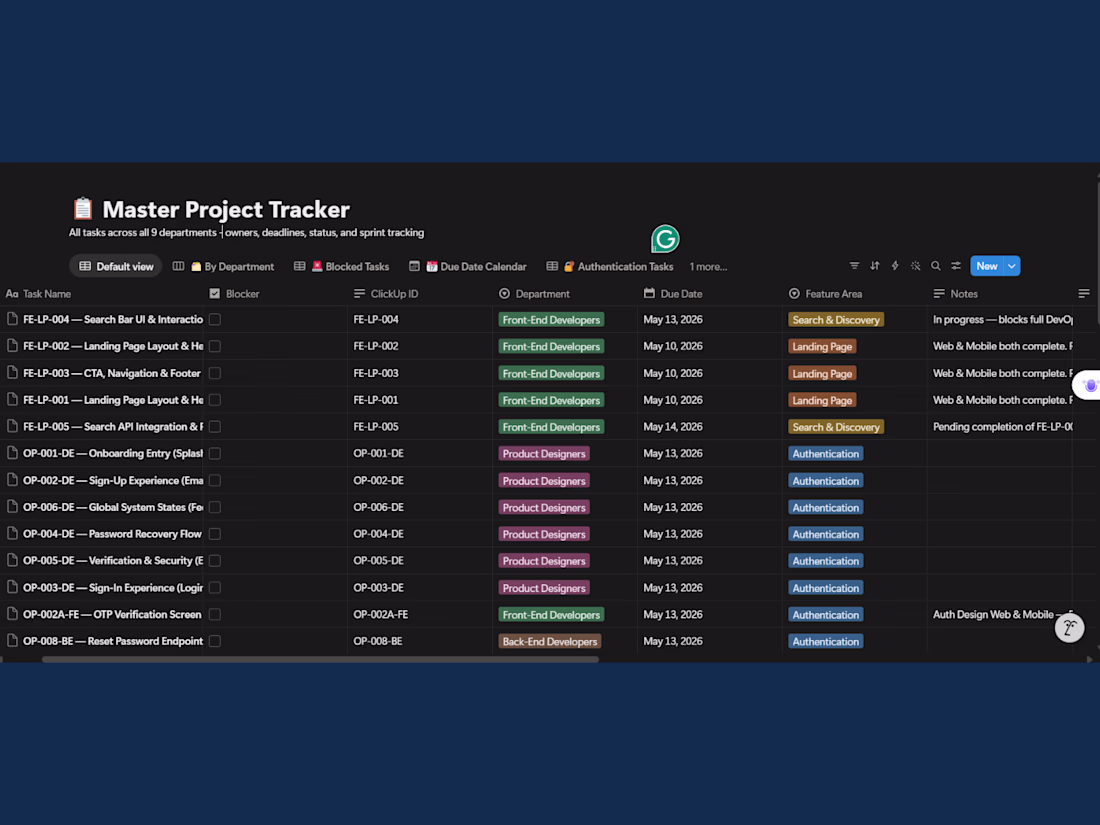Open the By Department view tab
Viewport: 1100px width, 825px height.
[224, 267]
